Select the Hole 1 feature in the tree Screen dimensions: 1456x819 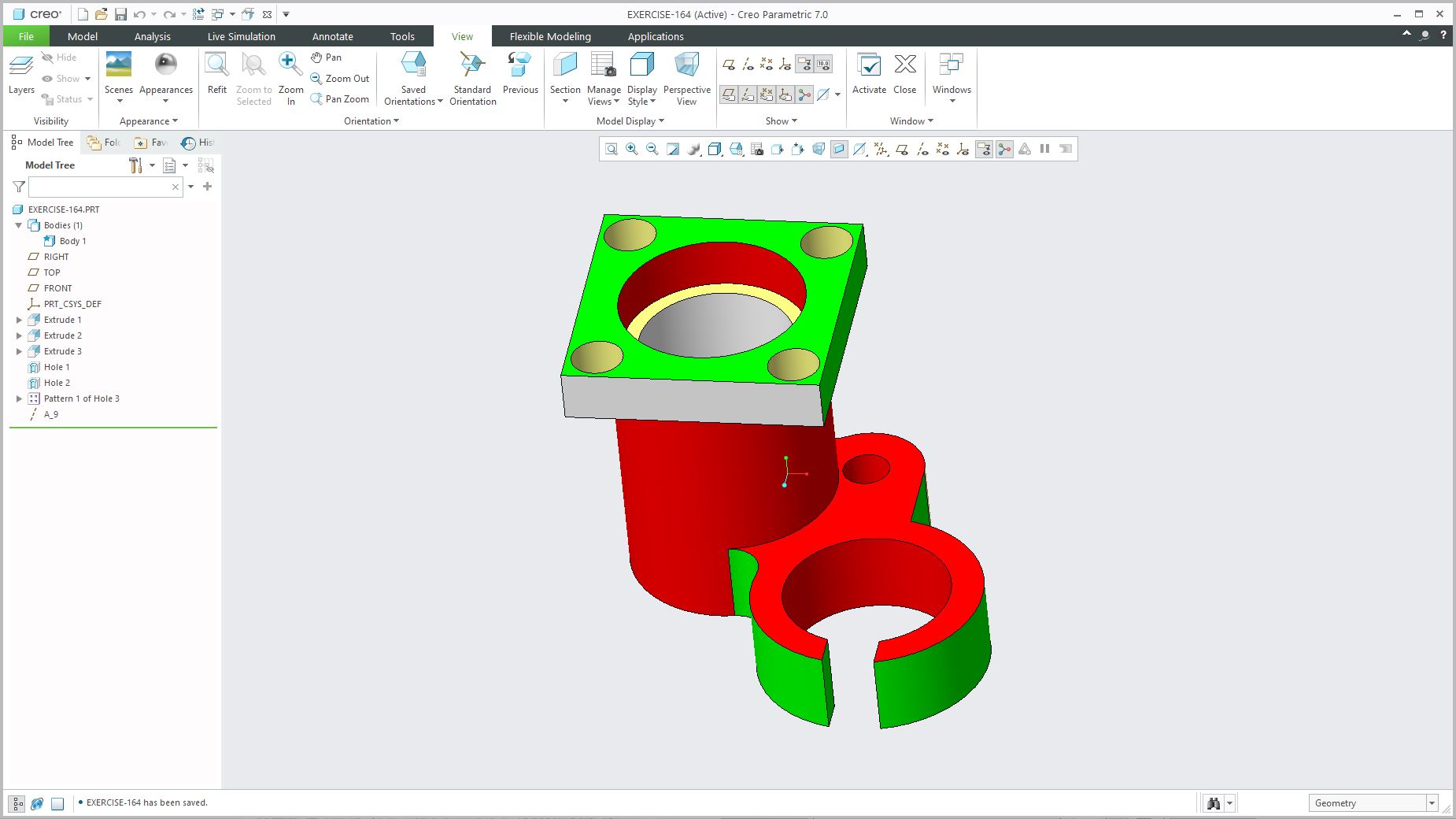[57, 367]
